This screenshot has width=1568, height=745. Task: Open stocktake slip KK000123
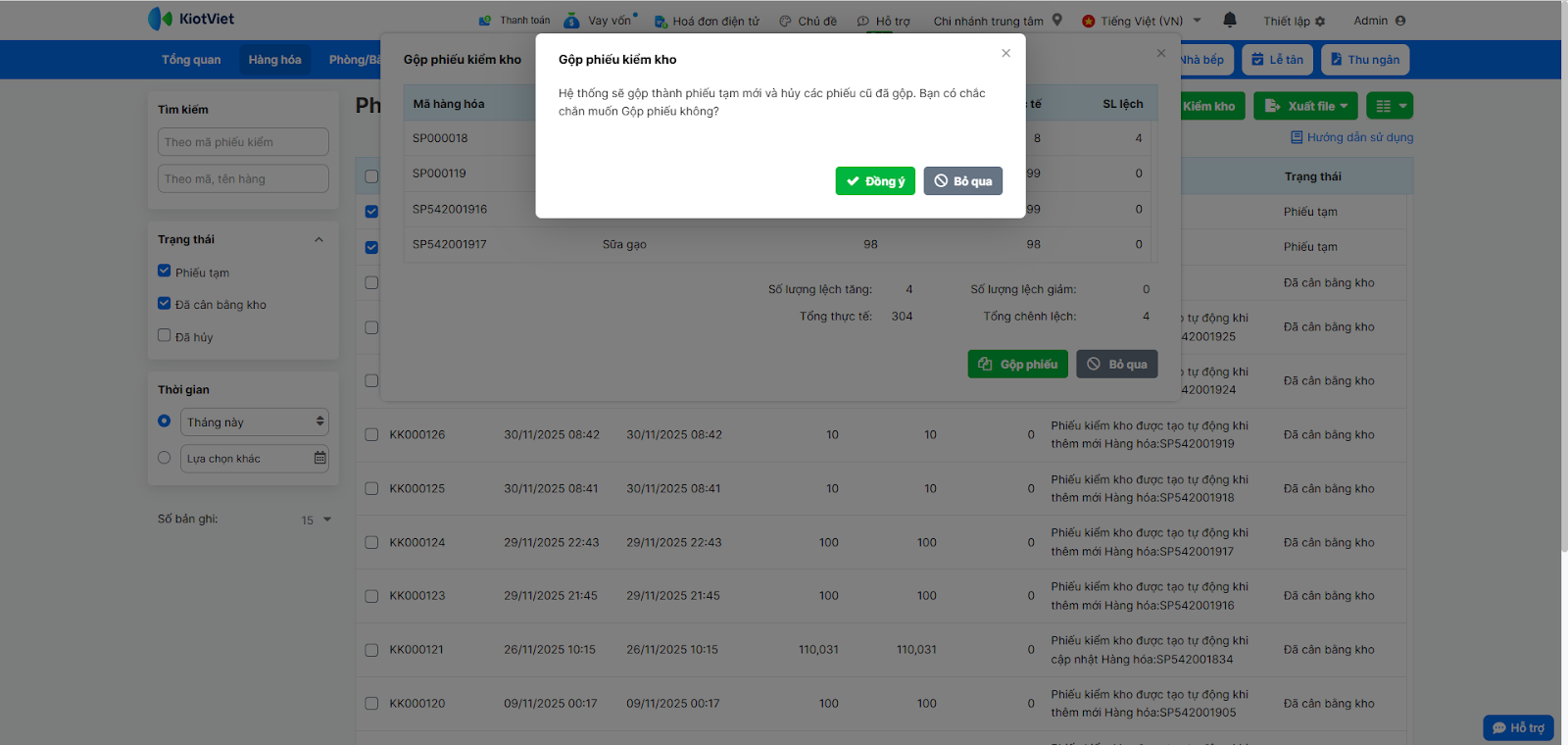(417, 596)
